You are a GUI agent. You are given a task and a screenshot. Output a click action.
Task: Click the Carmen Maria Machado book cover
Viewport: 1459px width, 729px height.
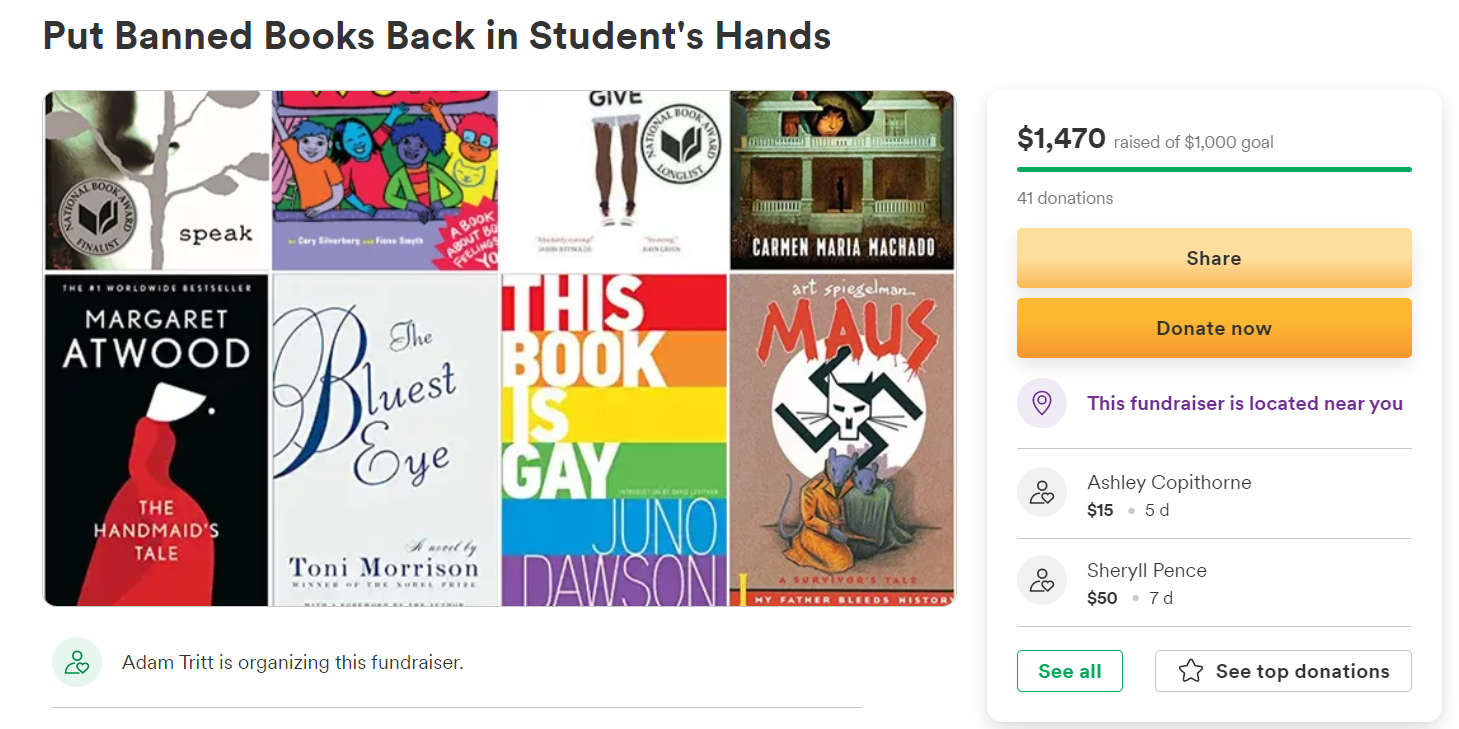click(x=842, y=180)
